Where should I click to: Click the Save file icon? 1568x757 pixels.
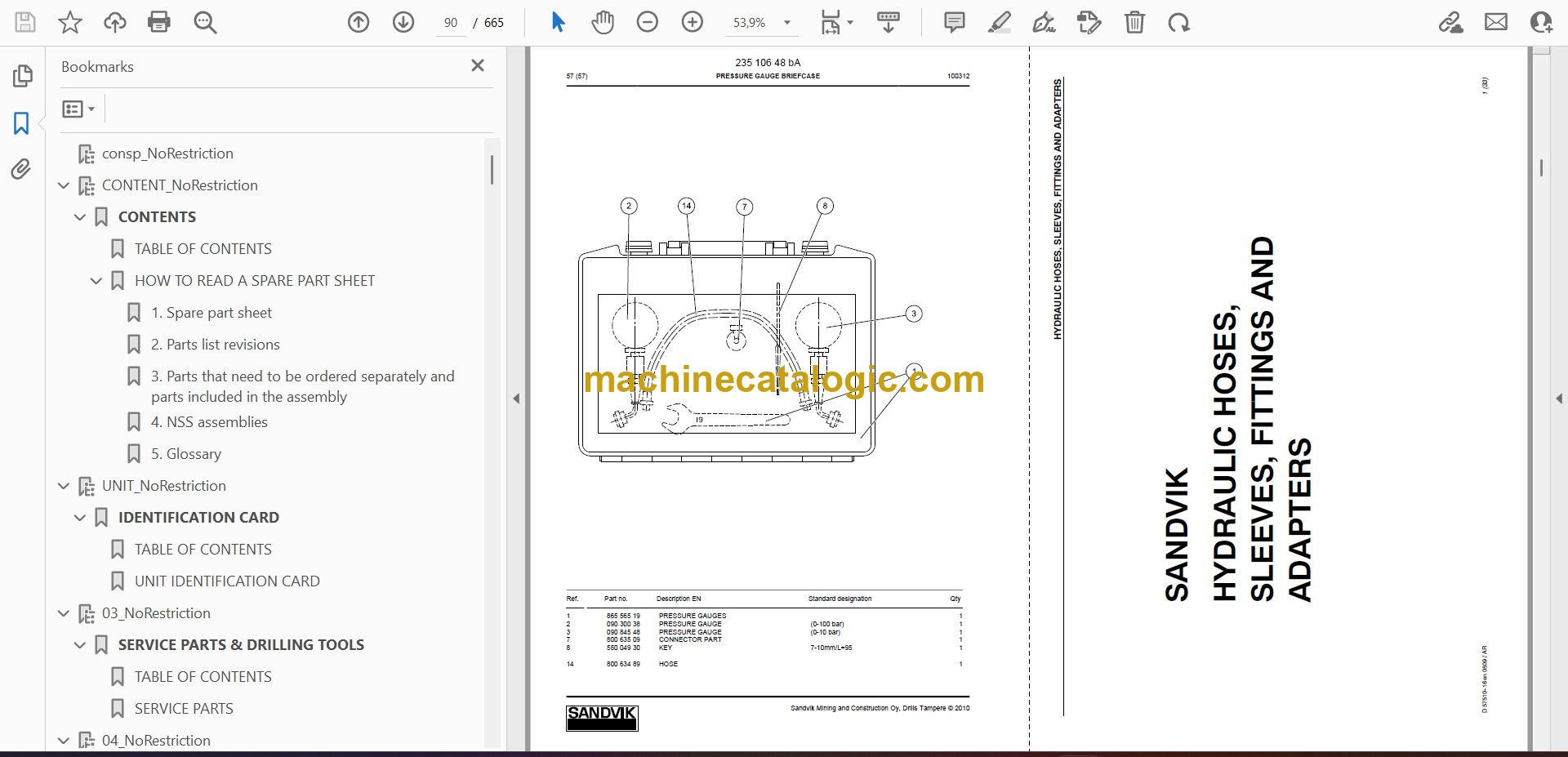tap(25, 22)
